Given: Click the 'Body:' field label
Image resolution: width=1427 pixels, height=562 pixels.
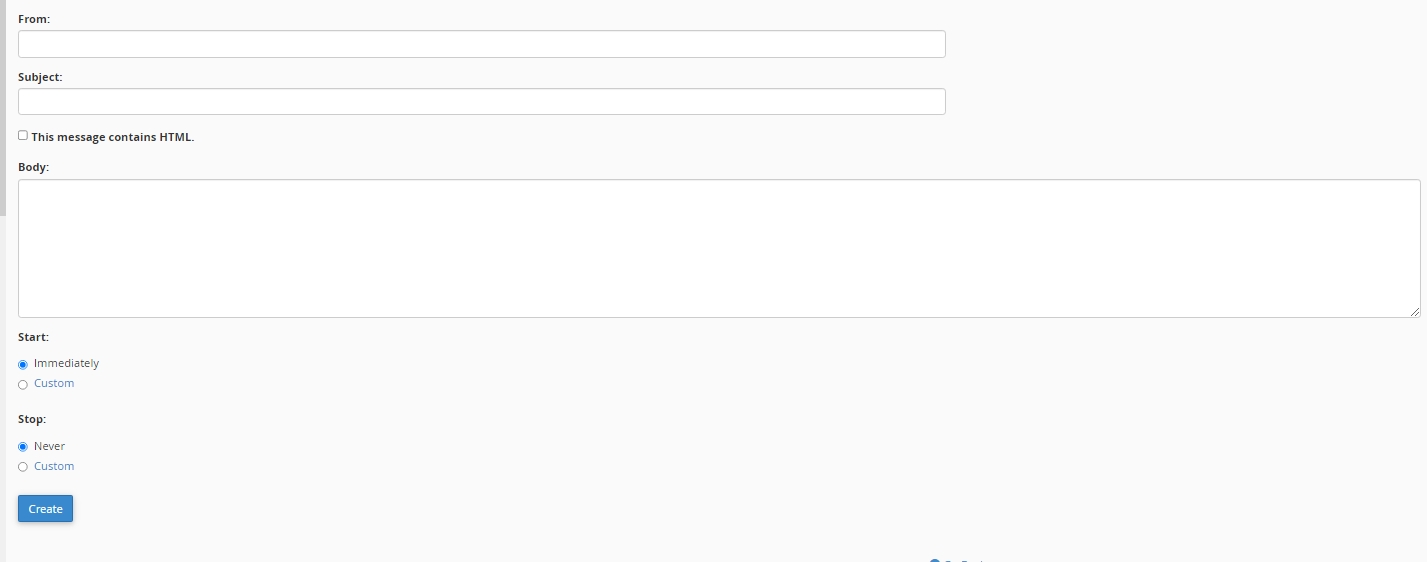Looking at the screenshot, I should coord(33,167).
